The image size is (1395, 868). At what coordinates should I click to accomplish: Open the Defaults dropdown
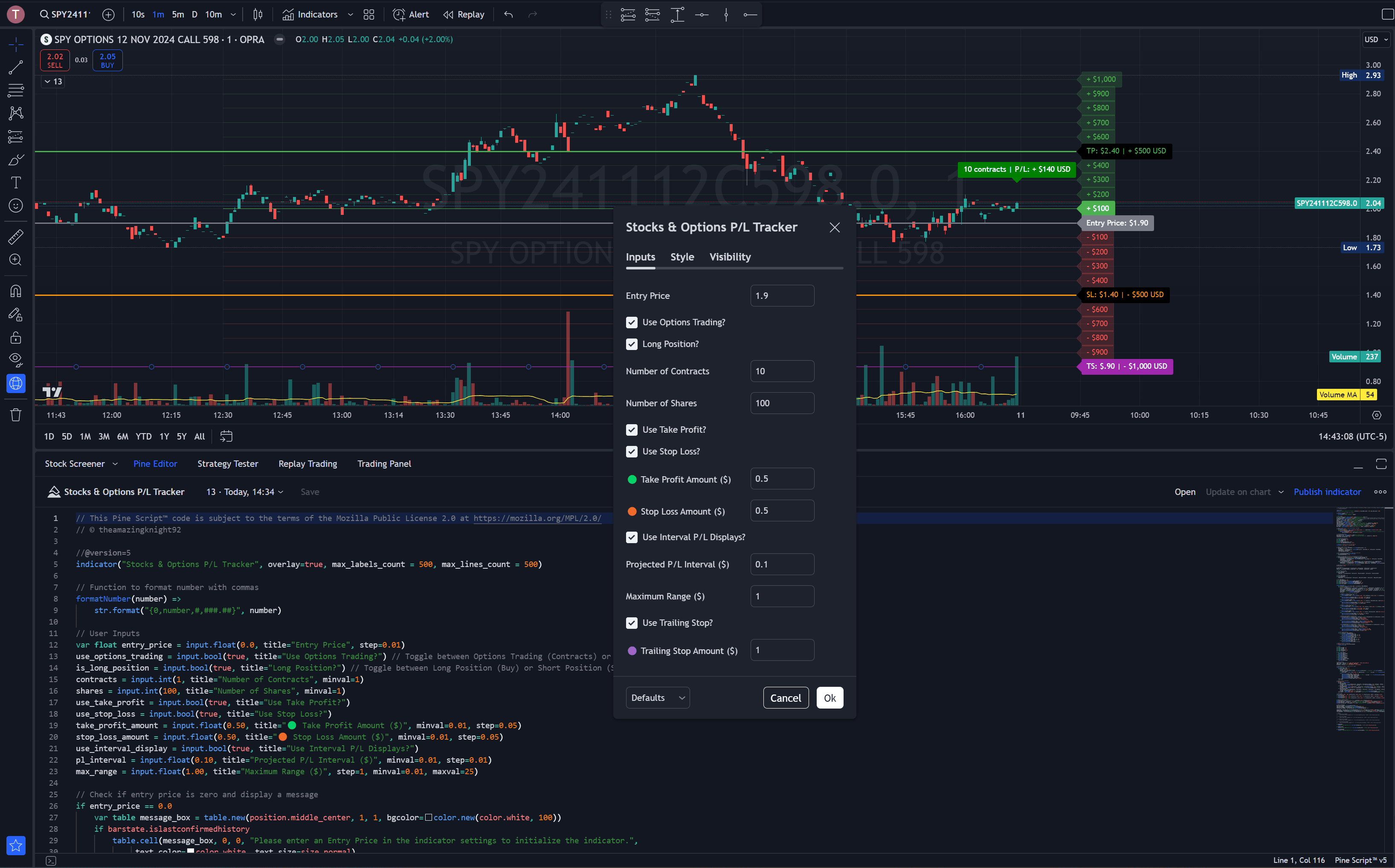pyautogui.click(x=657, y=697)
